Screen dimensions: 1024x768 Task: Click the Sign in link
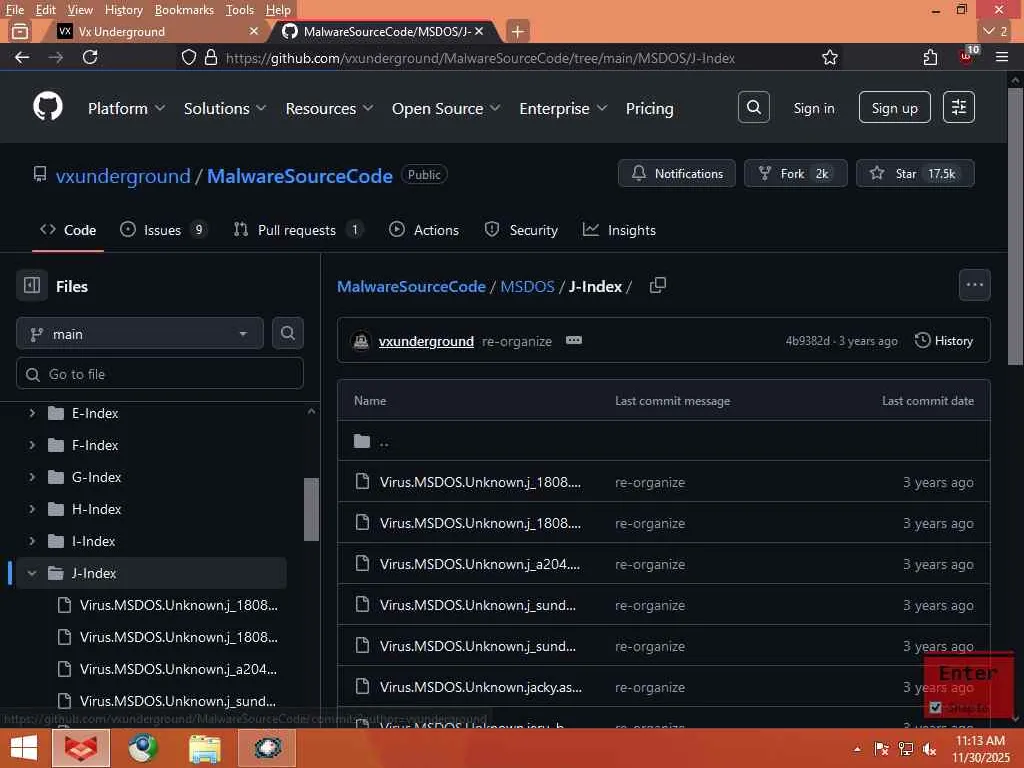(x=814, y=108)
